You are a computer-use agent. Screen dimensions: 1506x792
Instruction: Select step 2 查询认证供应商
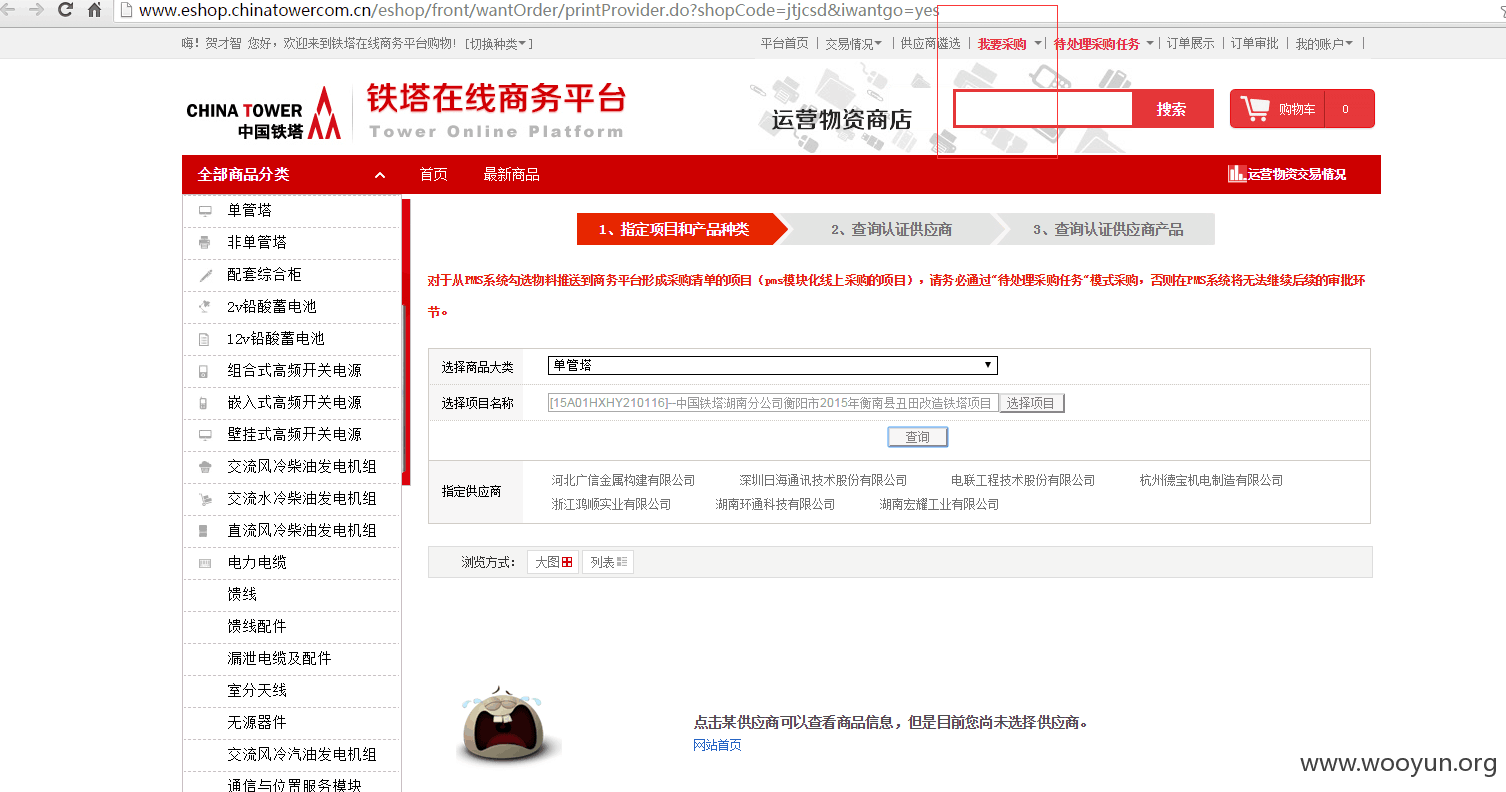tap(891, 229)
